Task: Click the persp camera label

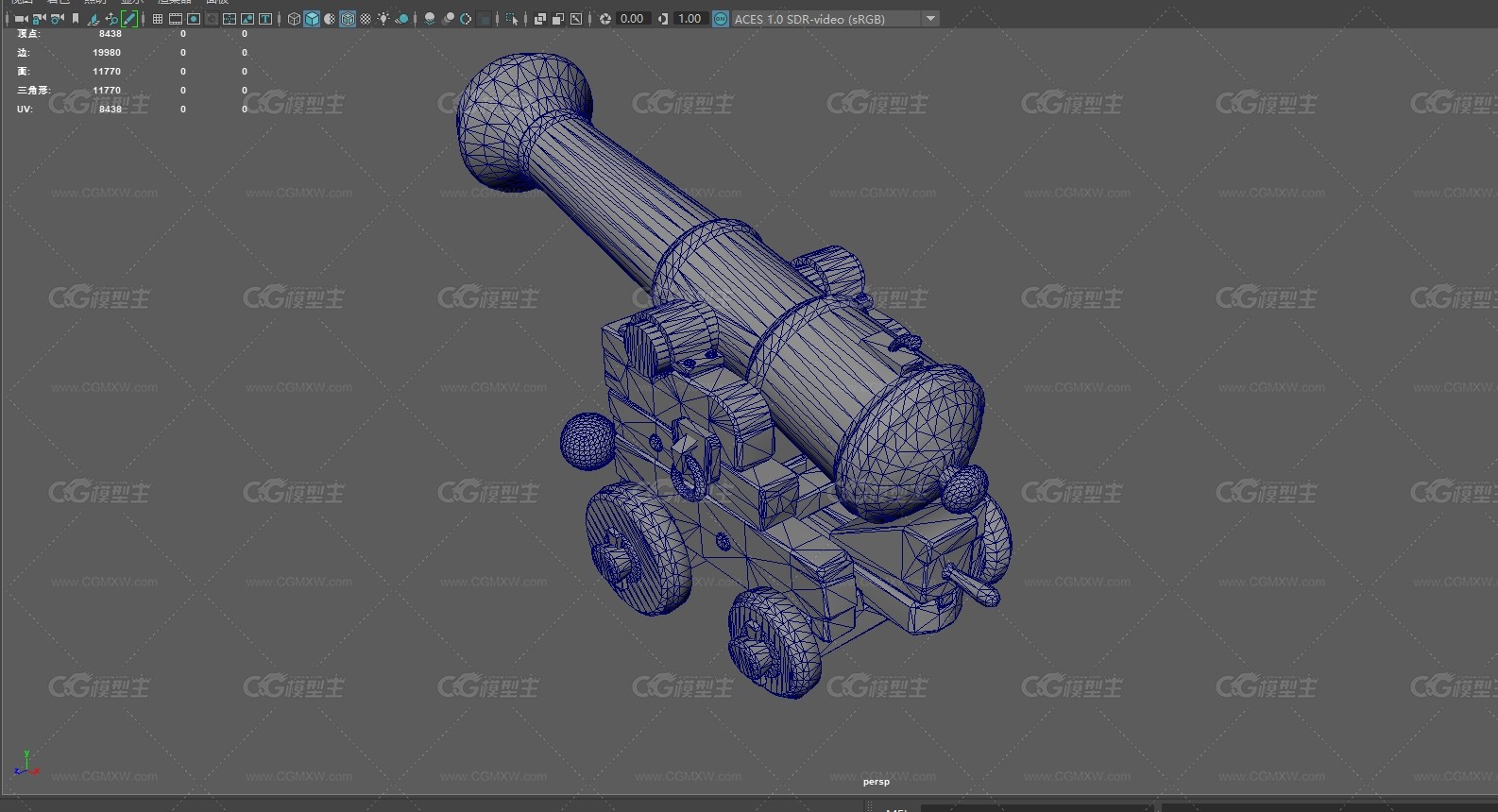Action: (x=877, y=782)
